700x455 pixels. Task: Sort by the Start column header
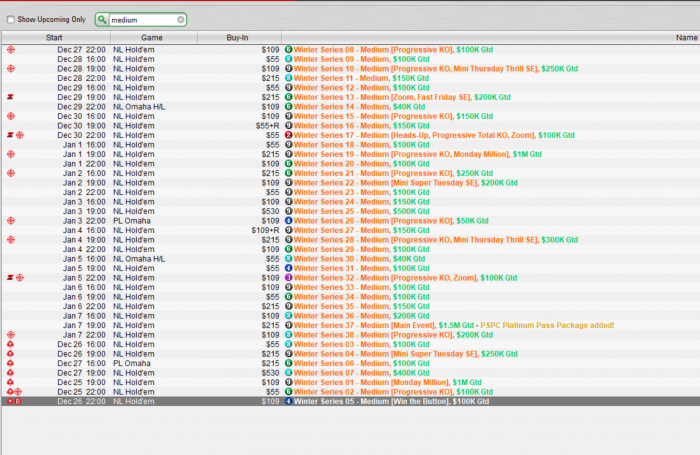(54, 38)
